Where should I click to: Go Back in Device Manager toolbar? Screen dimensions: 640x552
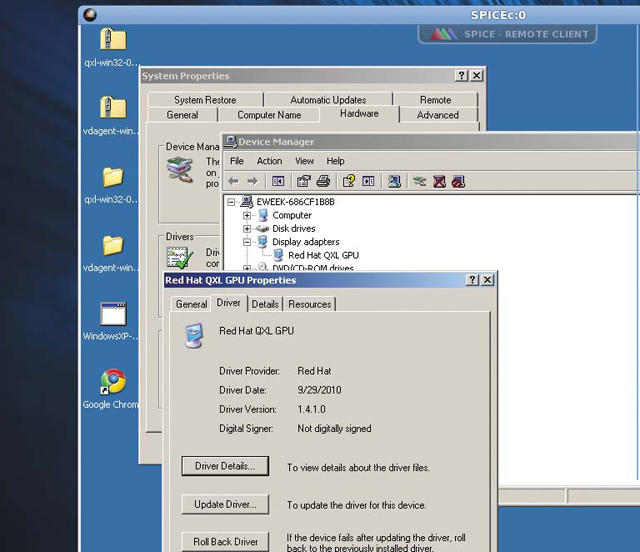point(234,181)
